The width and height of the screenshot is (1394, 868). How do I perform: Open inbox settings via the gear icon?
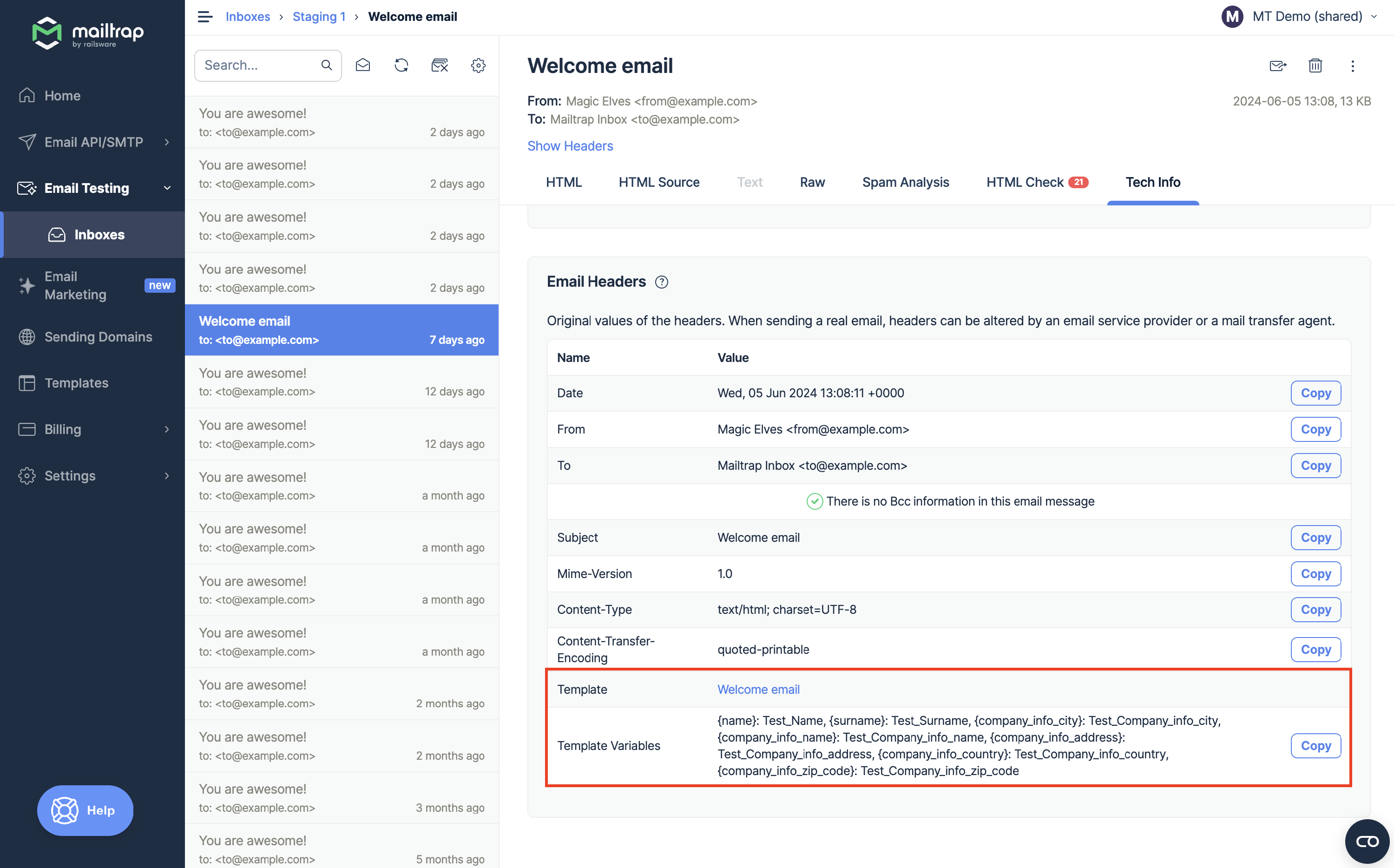478,66
